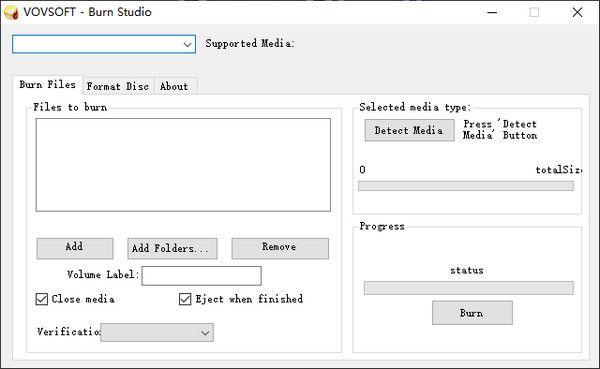Click the 'totalSiz' label
Viewport: 600px width, 369px height.
tap(558, 170)
